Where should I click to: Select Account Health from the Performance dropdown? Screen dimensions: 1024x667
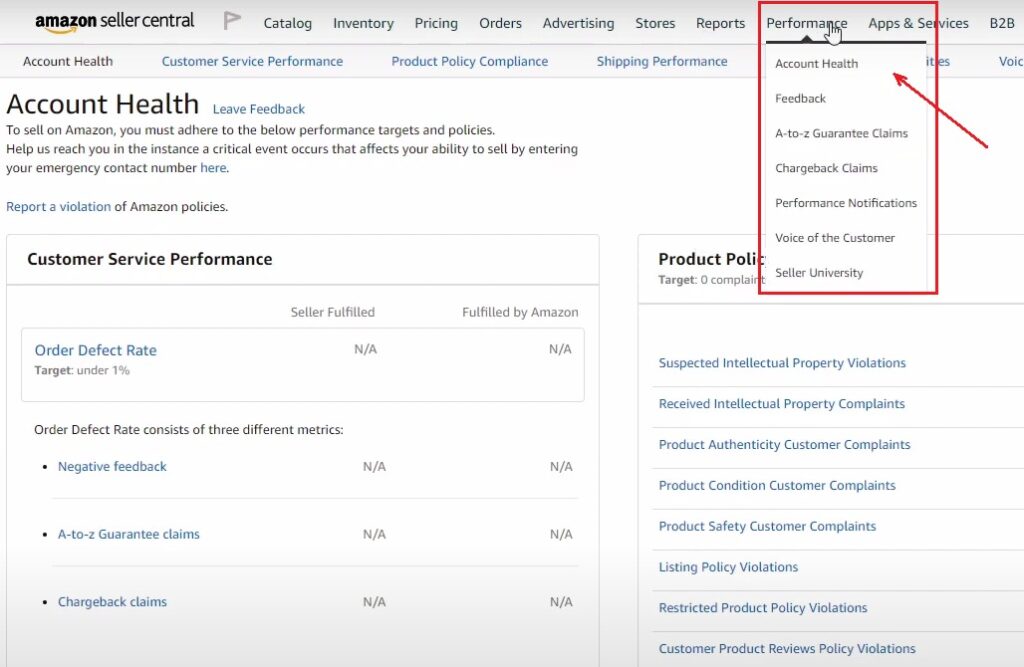pos(816,64)
